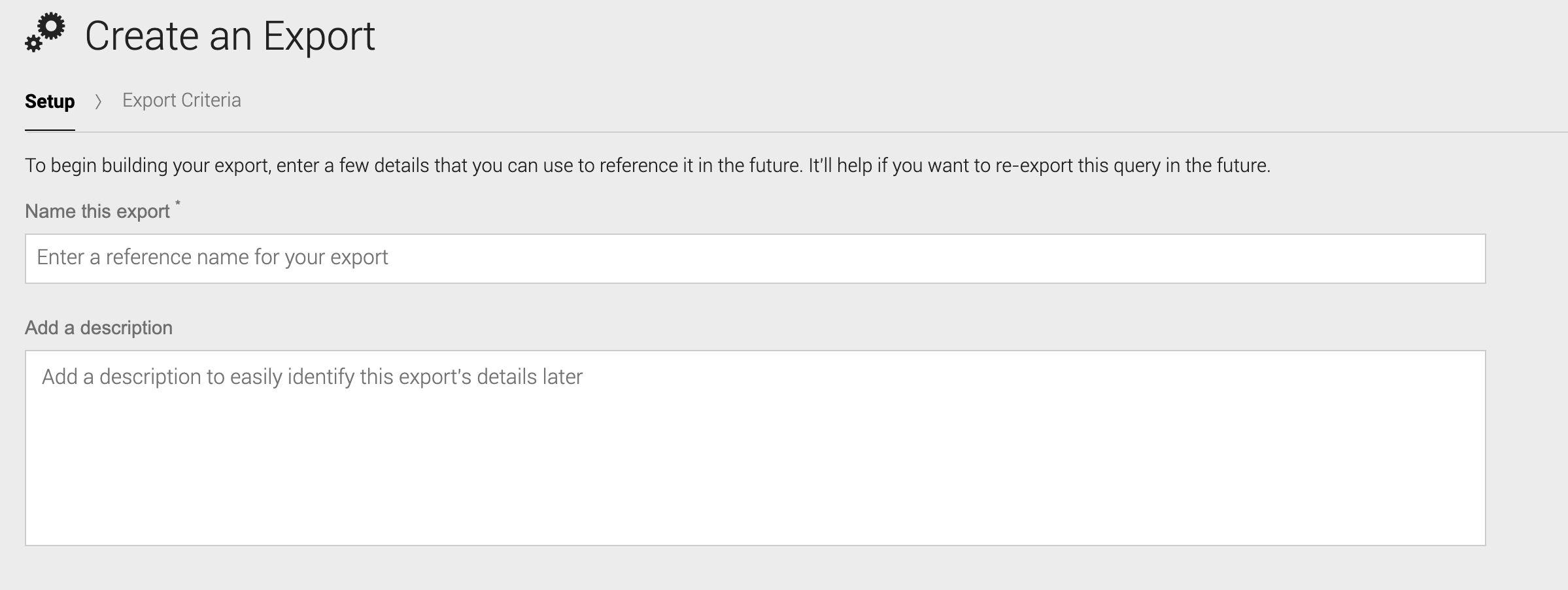1568x590 pixels.
Task: Click into the Add a description textarea
Action: pyautogui.click(x=755, y=448)
